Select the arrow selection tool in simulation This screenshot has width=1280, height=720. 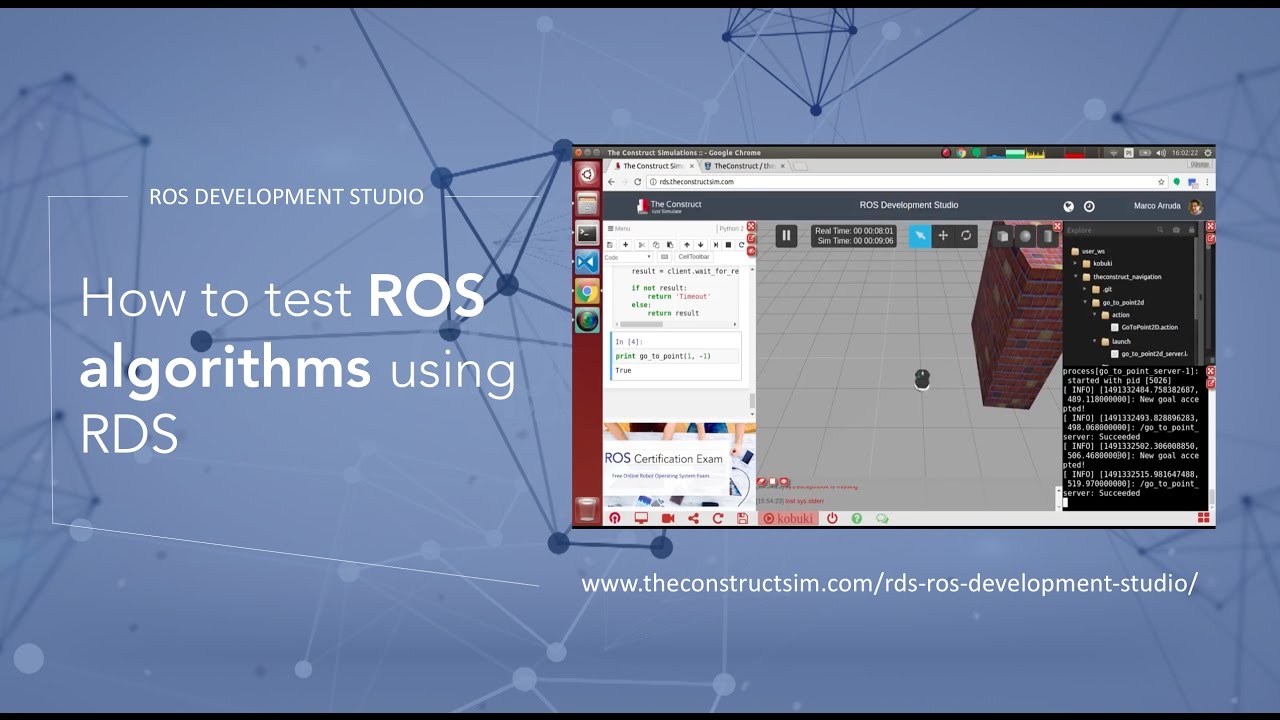click(x=920, y=236)
